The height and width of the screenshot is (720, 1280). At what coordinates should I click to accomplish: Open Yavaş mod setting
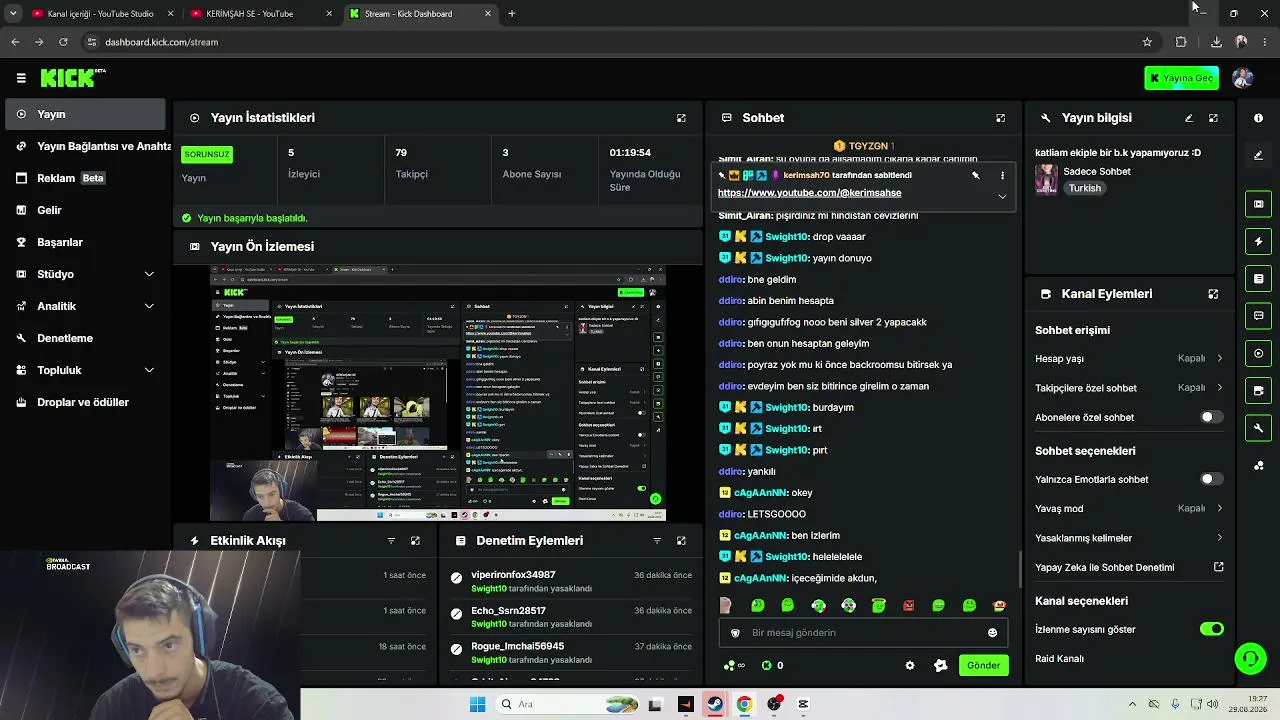pos(1129,508)
